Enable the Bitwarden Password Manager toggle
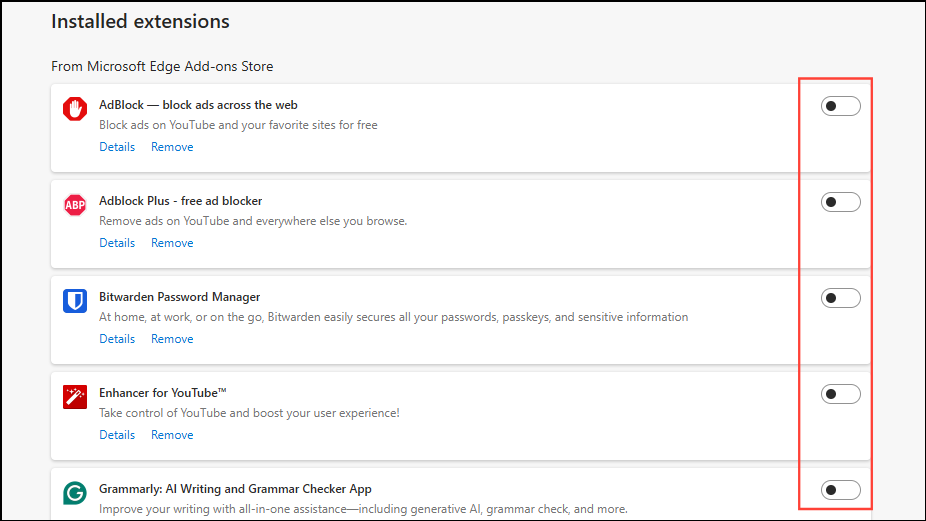This screenshot has width=926, height=521. (840, 298)
